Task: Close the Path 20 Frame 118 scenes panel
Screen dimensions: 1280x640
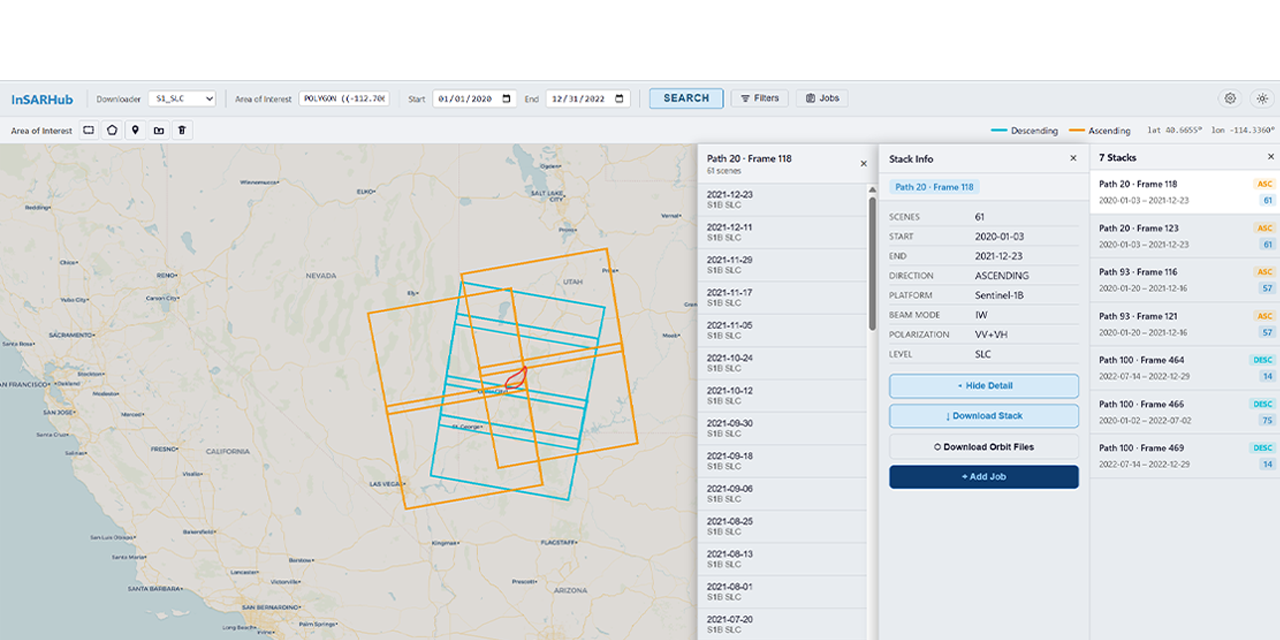Action: [x=864, y=163]
